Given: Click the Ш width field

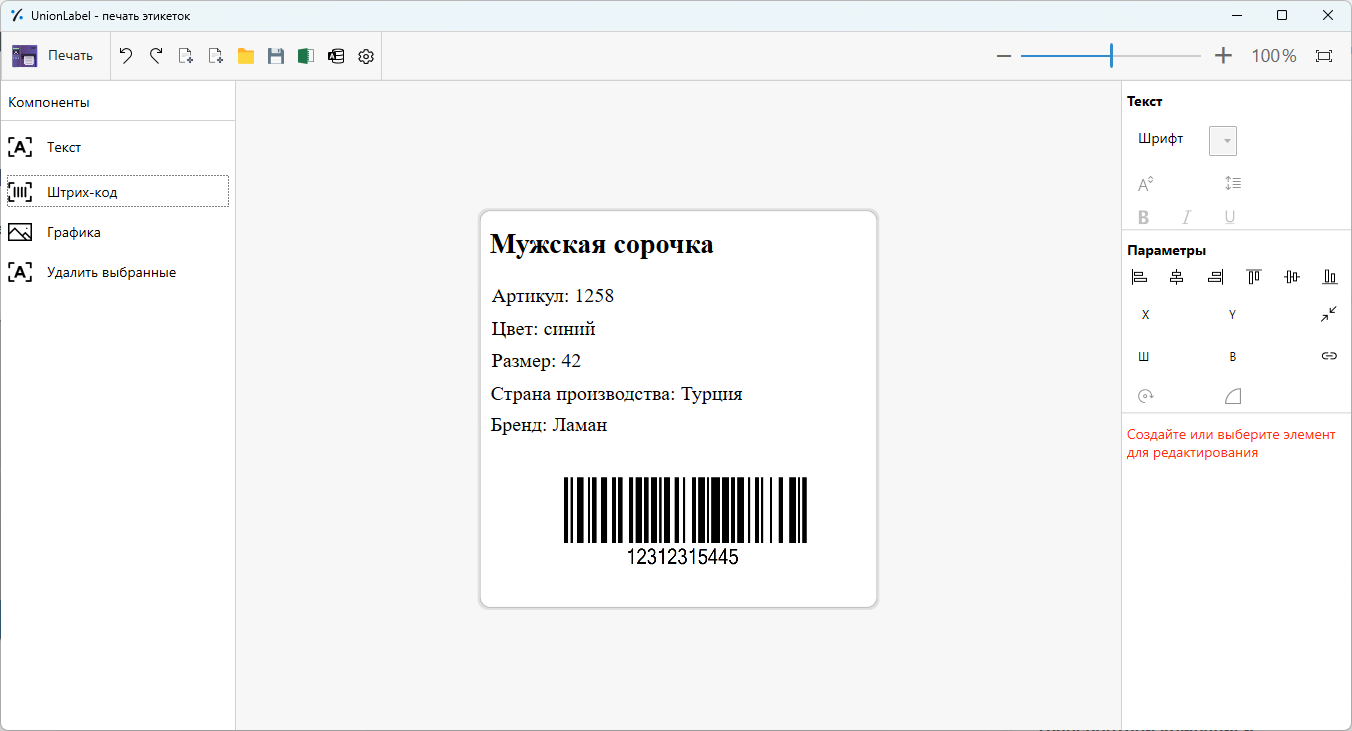Looking at the screenshot, I should [x=1144, y=356].
